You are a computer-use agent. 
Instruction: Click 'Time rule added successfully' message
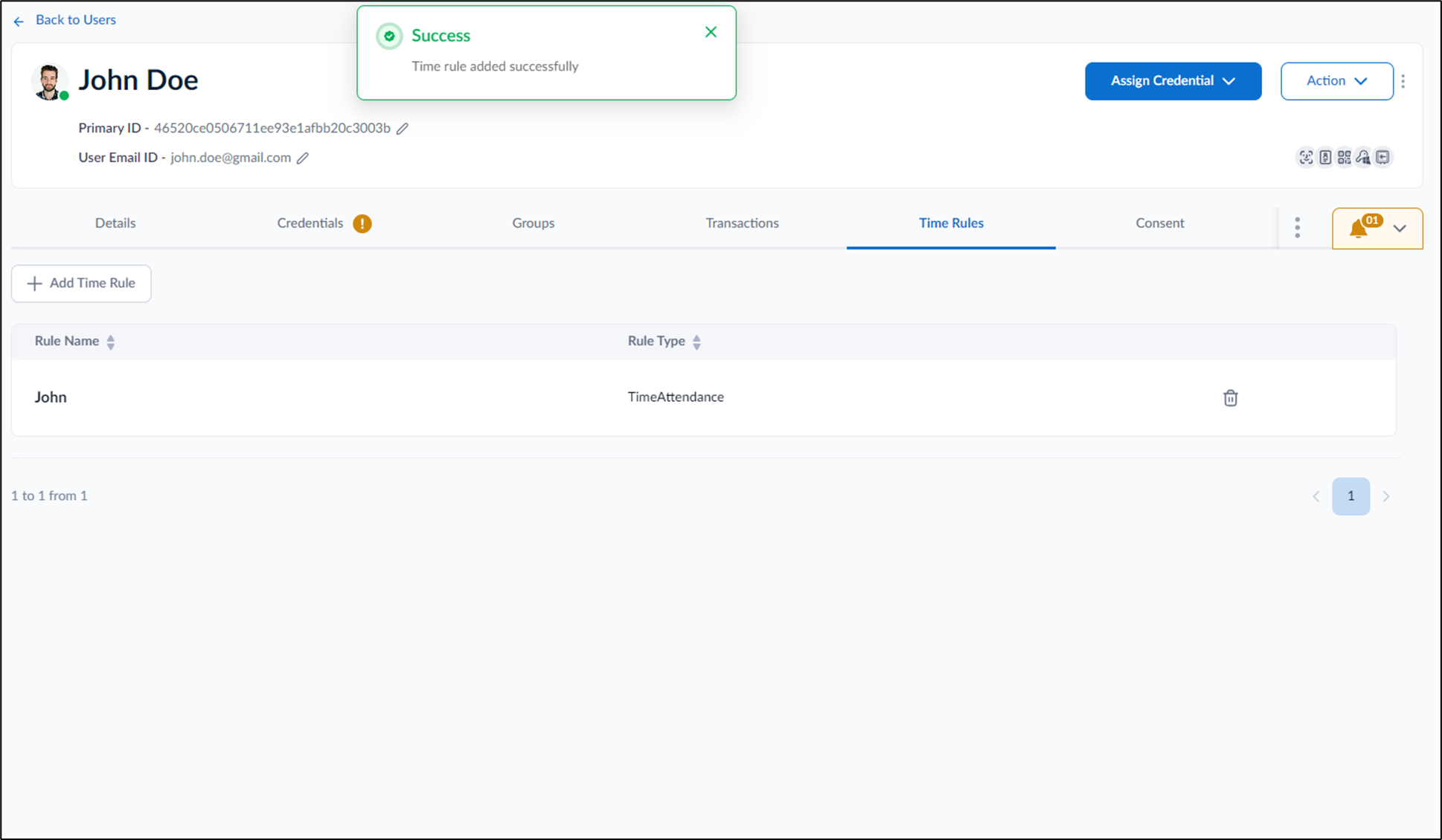[495, 66]
